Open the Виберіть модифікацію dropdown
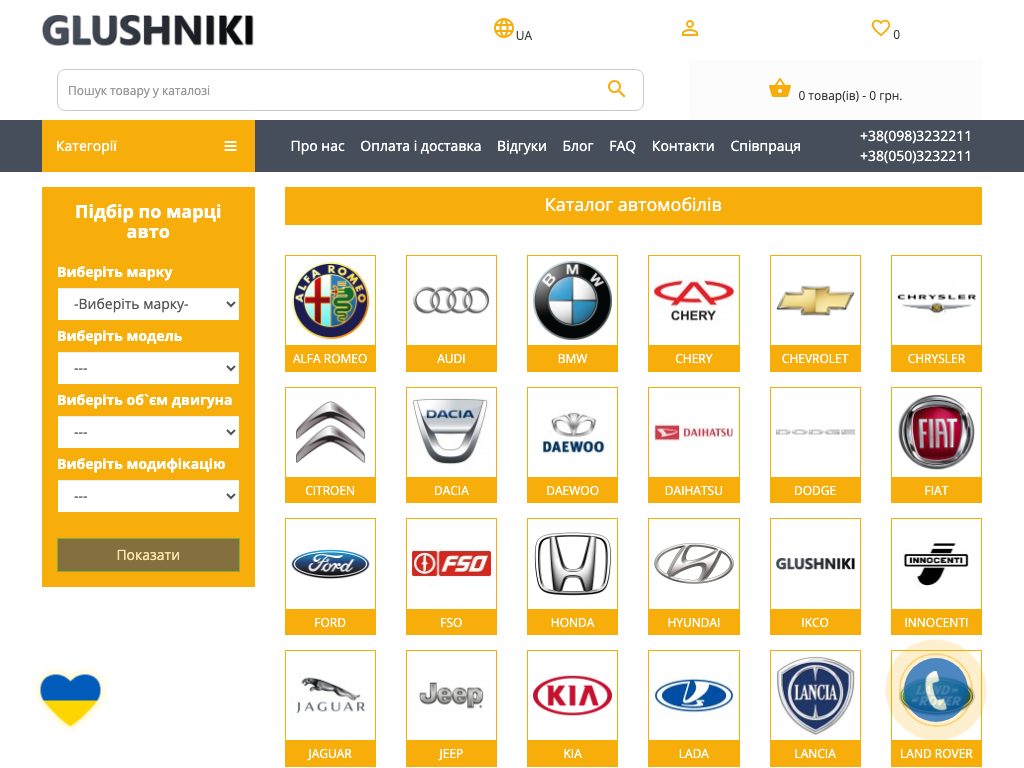Screen dimensions: 1024x768 pyautogui.click(x=148, y=496)
